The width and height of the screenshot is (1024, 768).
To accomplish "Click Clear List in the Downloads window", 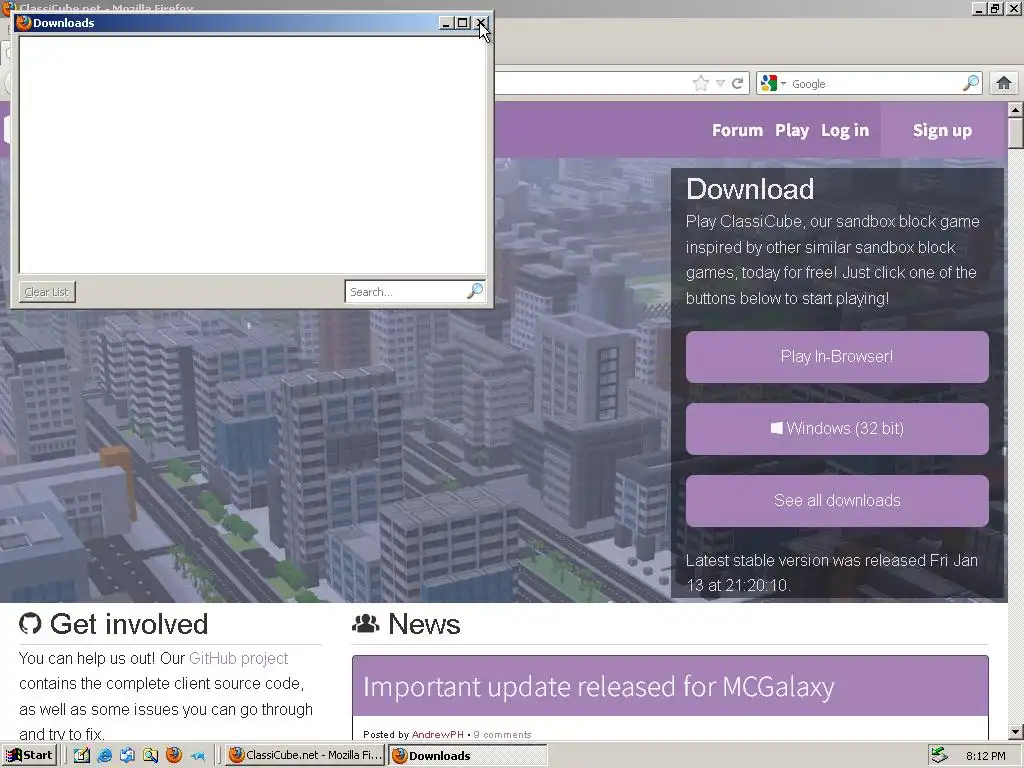I will 47,292.
